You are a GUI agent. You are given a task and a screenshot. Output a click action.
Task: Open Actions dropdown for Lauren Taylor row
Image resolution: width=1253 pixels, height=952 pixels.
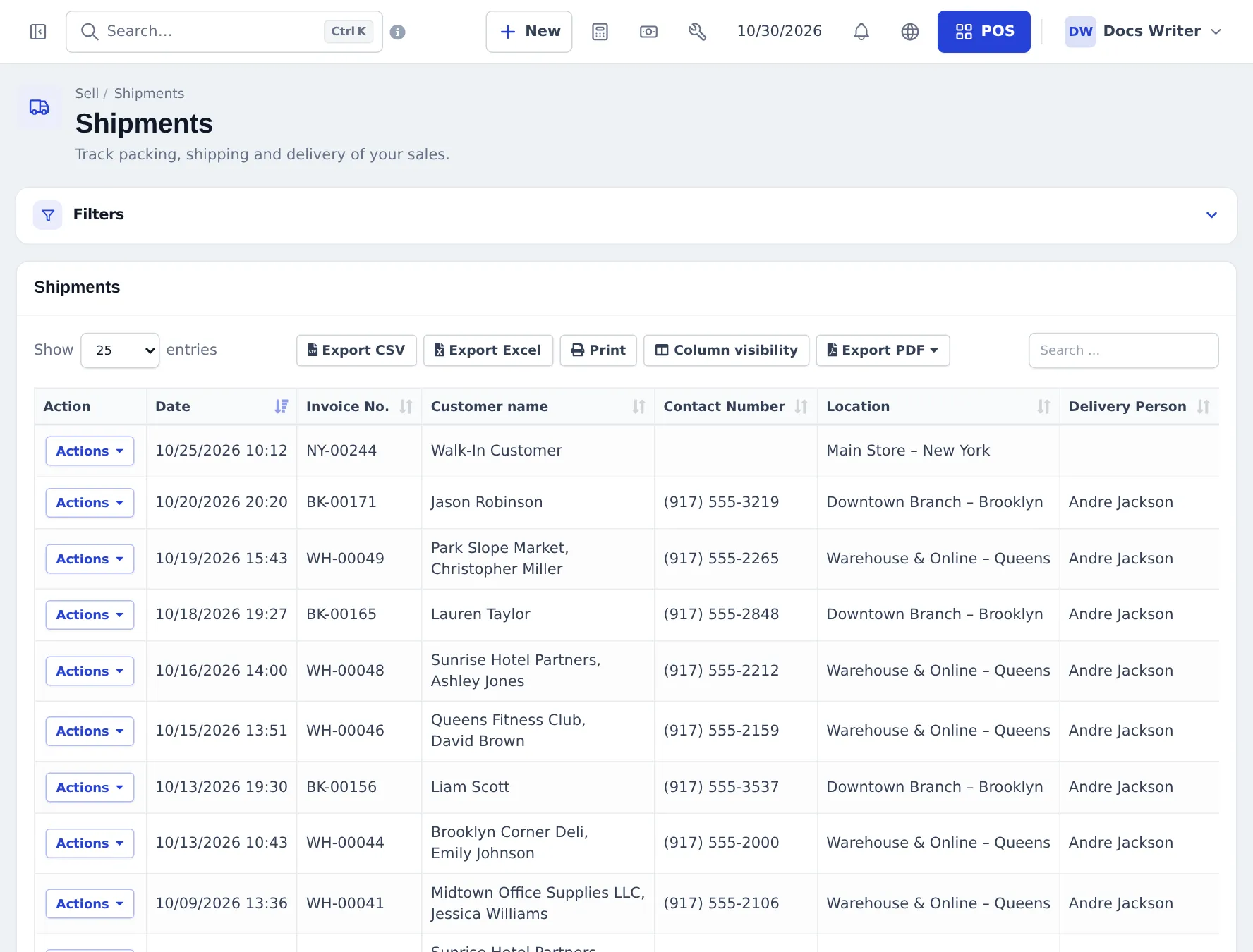tap(90, 615)
